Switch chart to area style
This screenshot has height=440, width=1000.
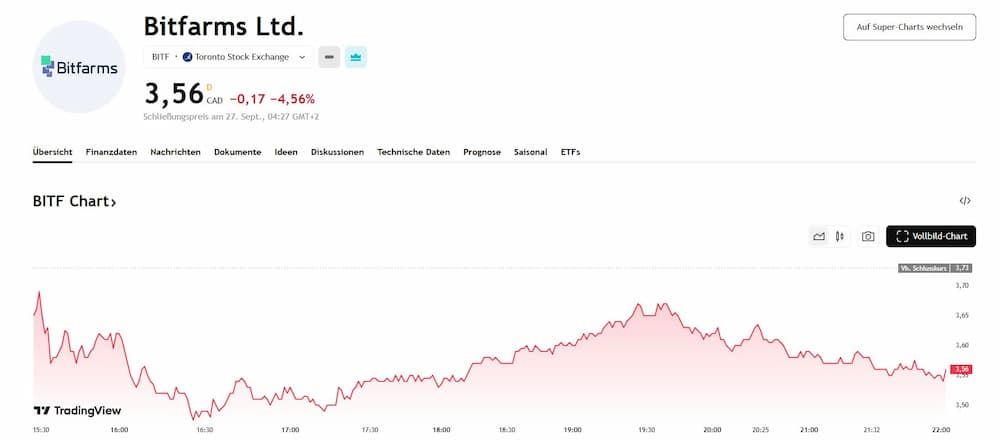pos(819,236)
